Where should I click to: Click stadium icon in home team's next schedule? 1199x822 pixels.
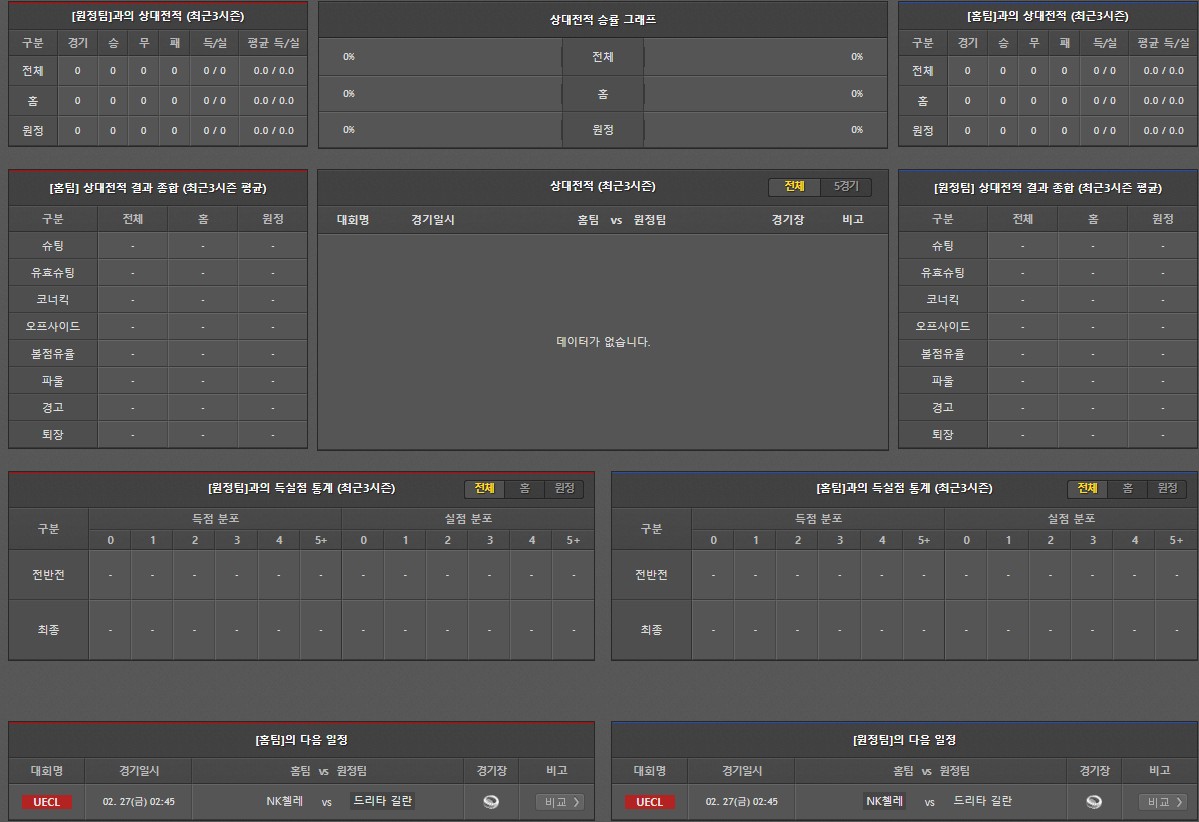tap(490, 801)
